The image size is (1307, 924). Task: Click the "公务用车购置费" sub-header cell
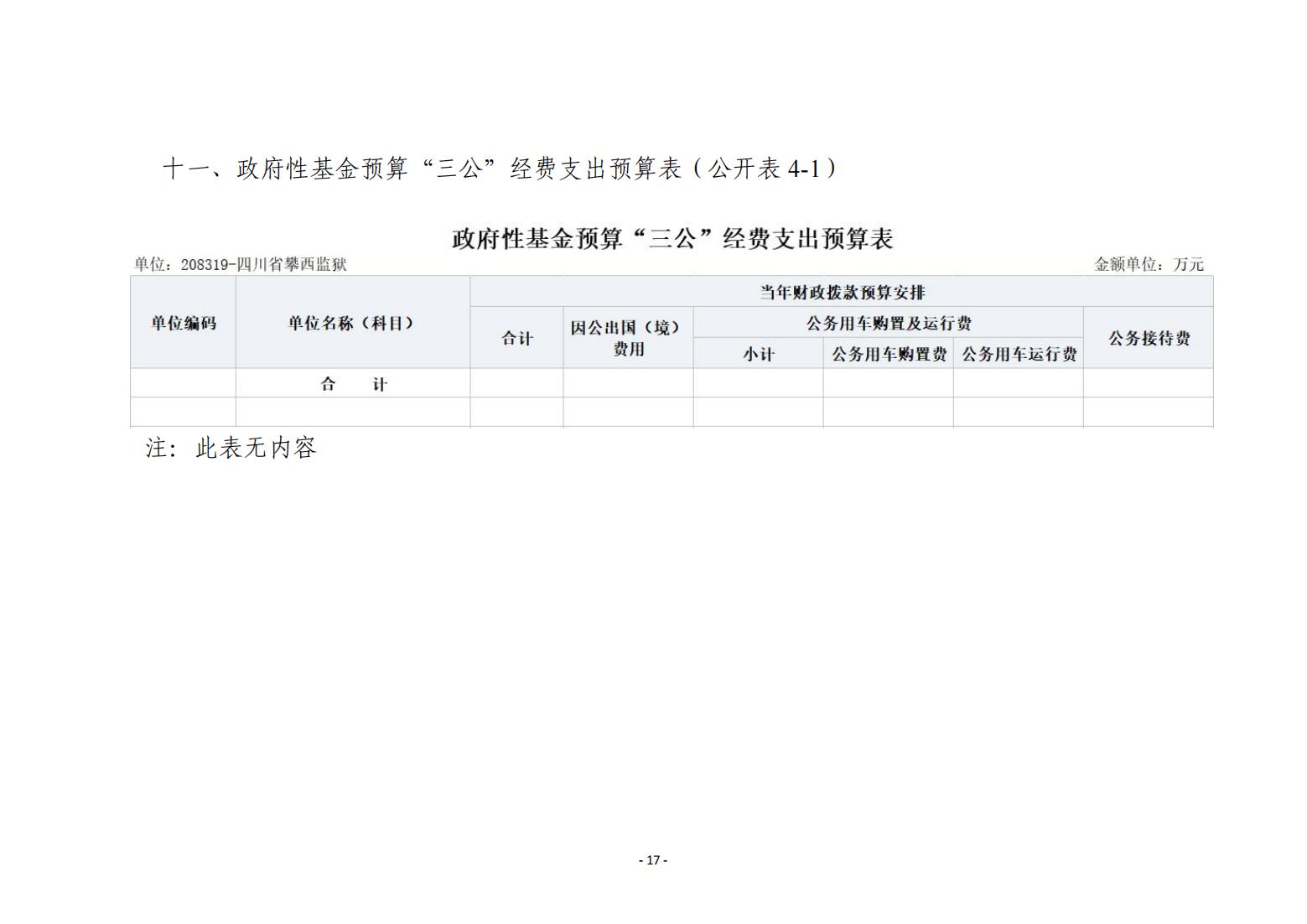[888, 355]
